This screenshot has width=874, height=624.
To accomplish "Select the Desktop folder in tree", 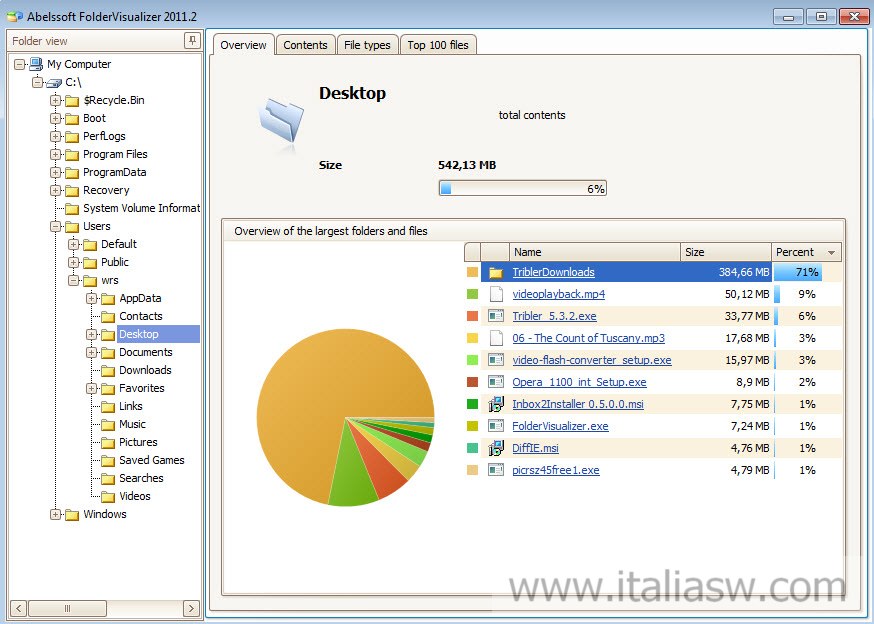I will click(x=139, y=335).
